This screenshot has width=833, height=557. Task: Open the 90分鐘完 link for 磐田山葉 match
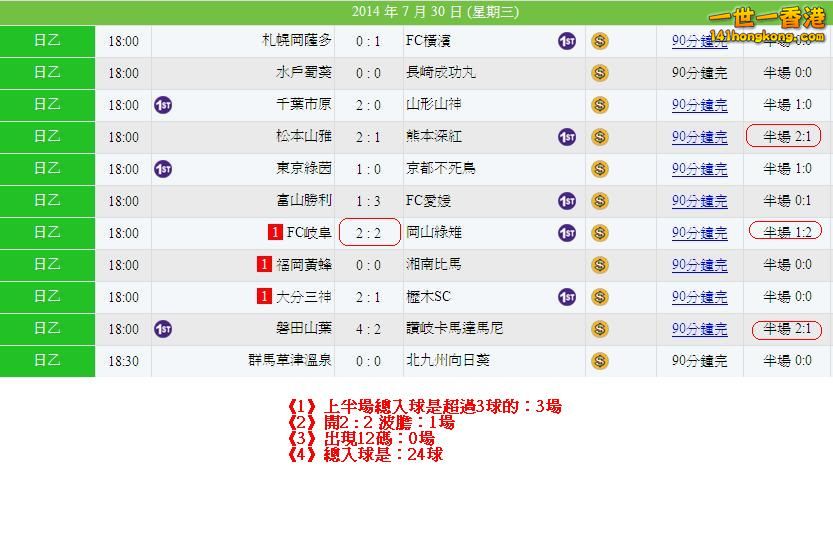pos(699,329)
